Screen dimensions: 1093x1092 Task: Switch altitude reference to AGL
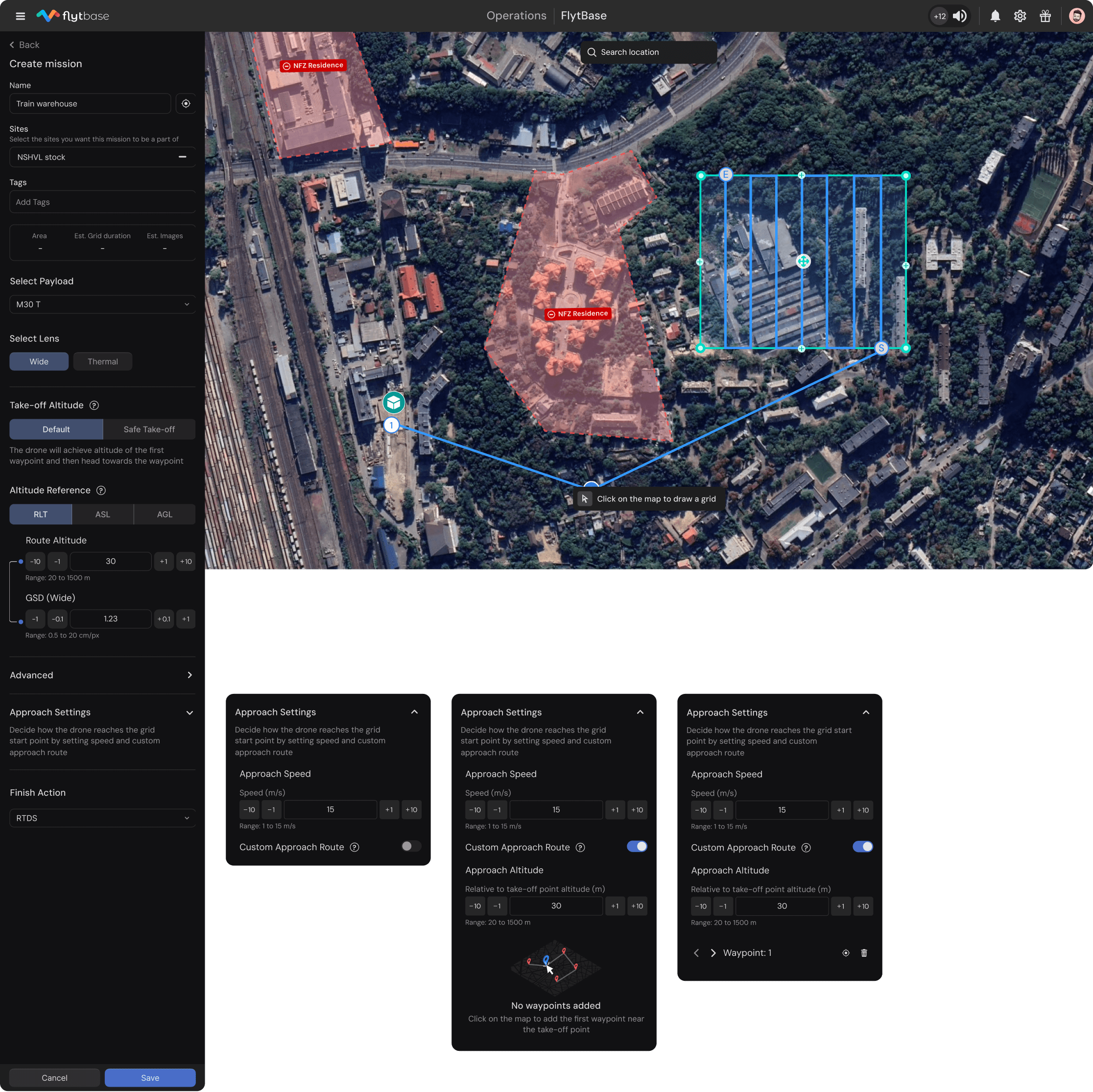click(165, 514)
